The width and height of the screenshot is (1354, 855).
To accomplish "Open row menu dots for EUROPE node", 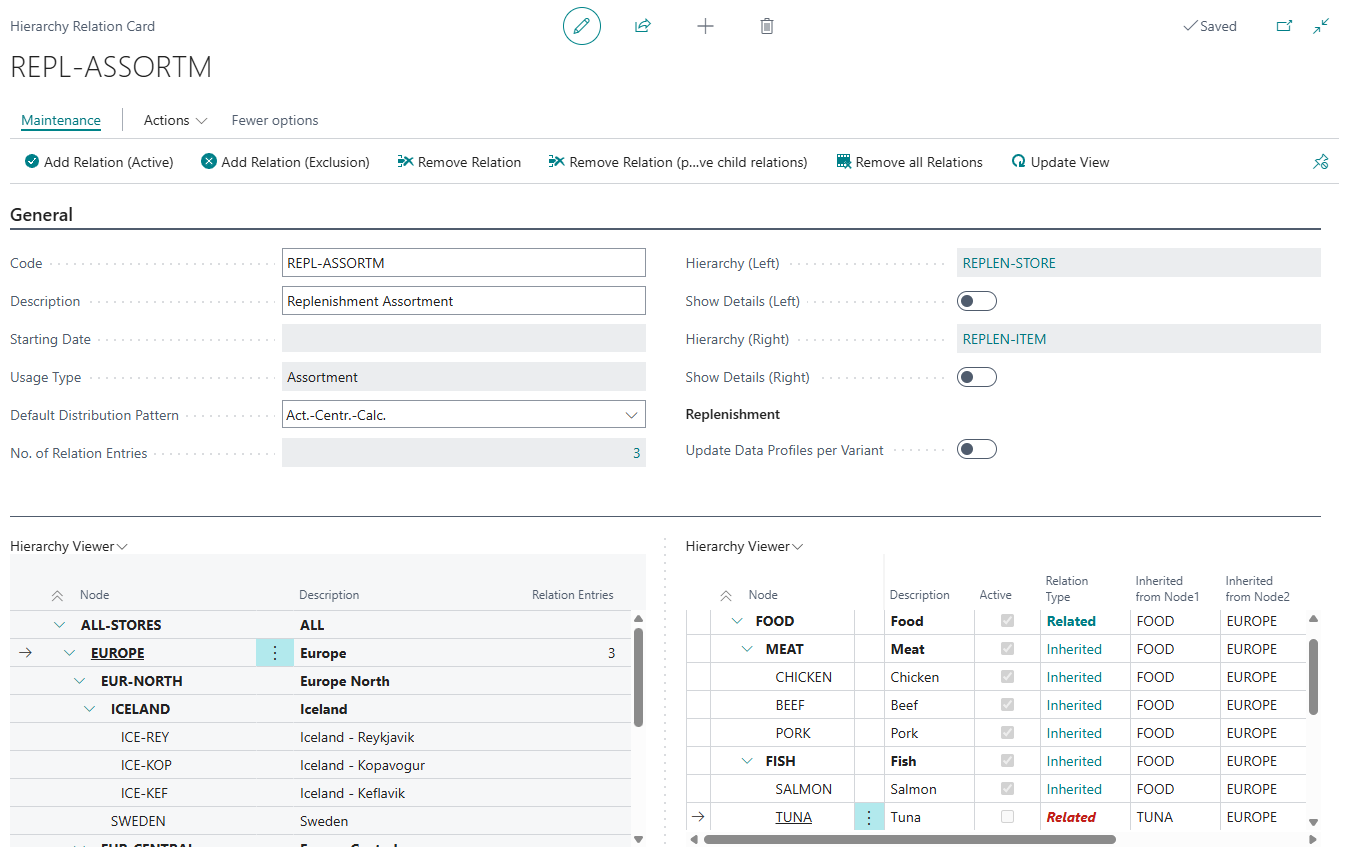I will pos(275,653).
